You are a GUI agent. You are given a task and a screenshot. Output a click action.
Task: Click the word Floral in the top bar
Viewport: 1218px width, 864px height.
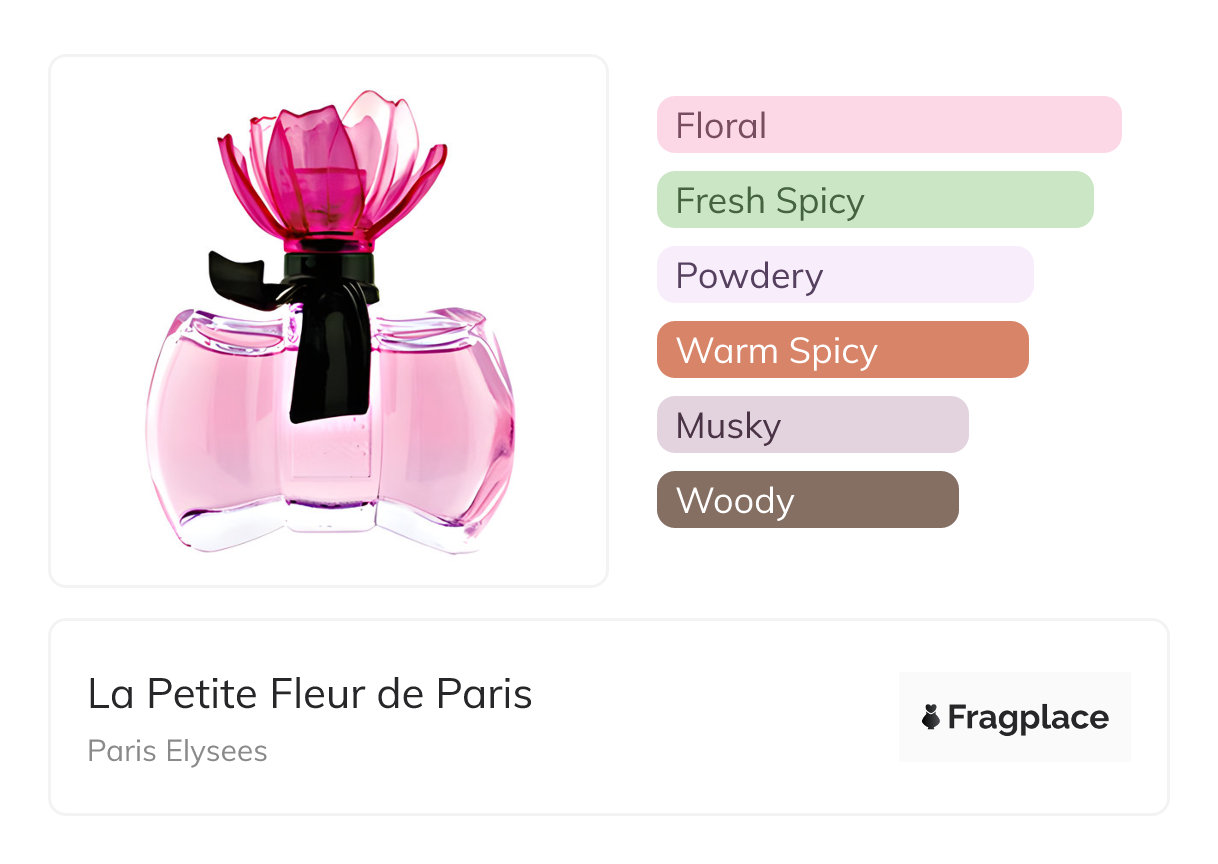tap(721, 126)
